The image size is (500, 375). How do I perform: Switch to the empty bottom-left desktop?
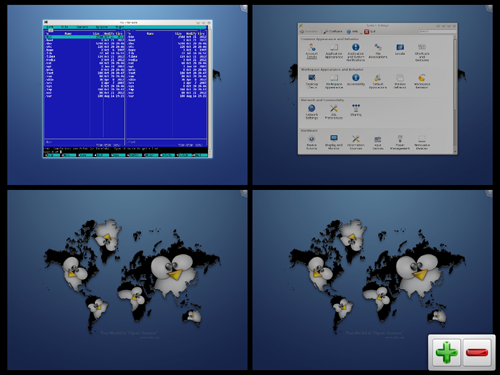(127, 280)
